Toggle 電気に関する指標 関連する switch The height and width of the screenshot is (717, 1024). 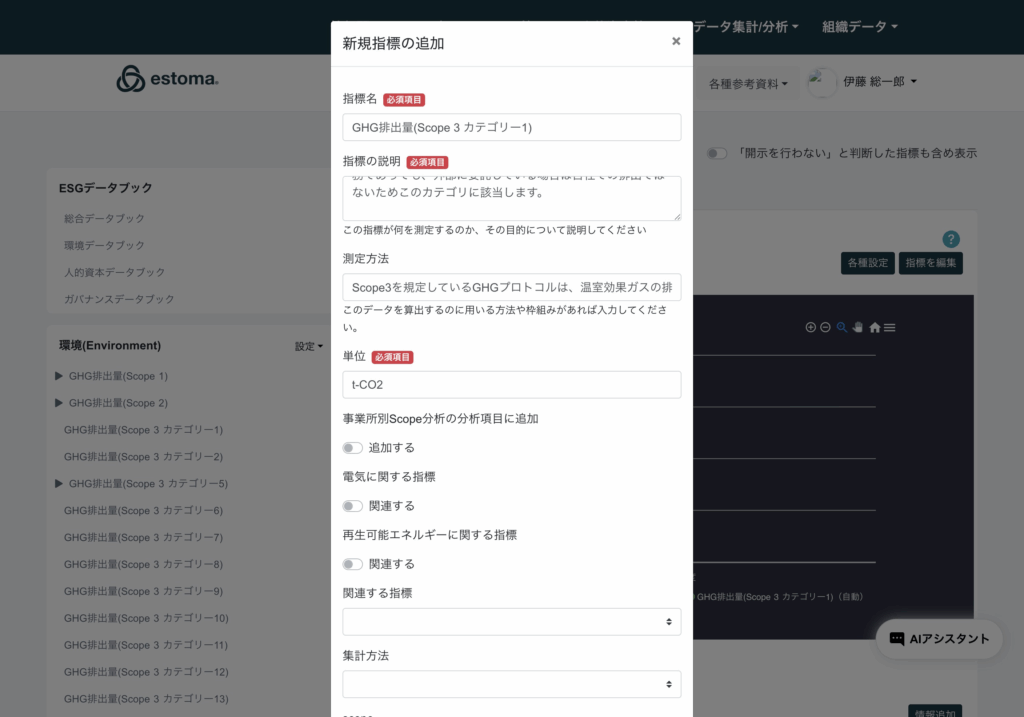click(x=352, y=506)
